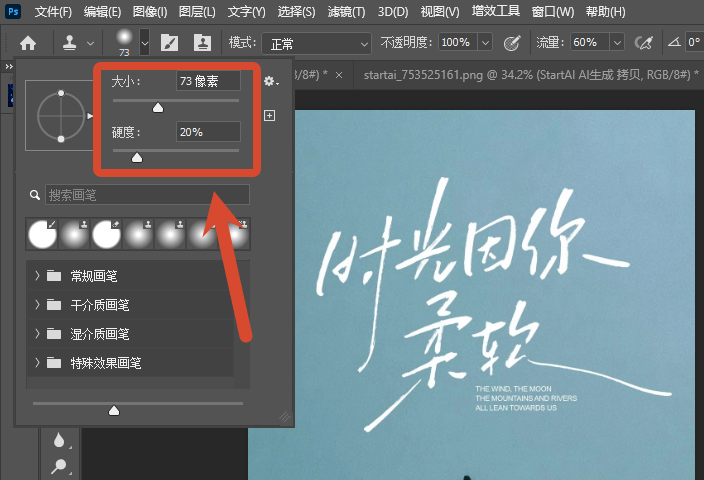Open the 3D(D) menu
This screenshot has width=704, height=480.
(x=393, y=11)
